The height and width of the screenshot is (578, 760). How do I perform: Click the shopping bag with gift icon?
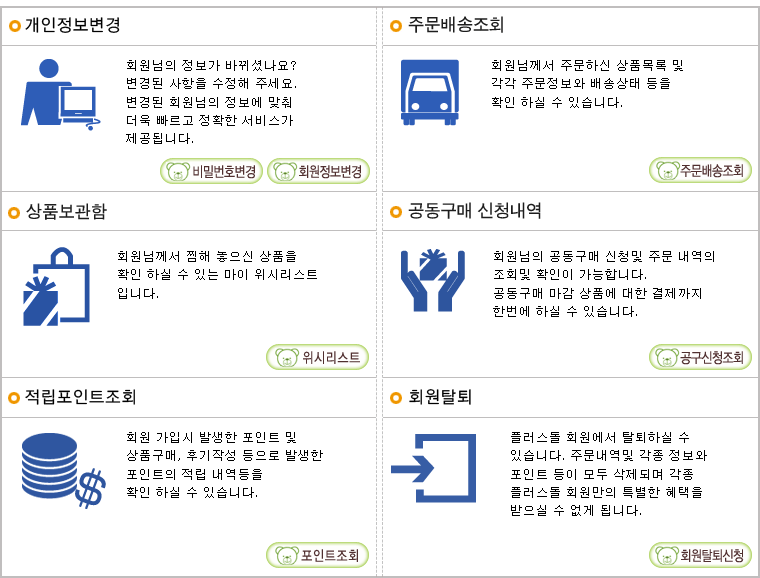(56, 286)
